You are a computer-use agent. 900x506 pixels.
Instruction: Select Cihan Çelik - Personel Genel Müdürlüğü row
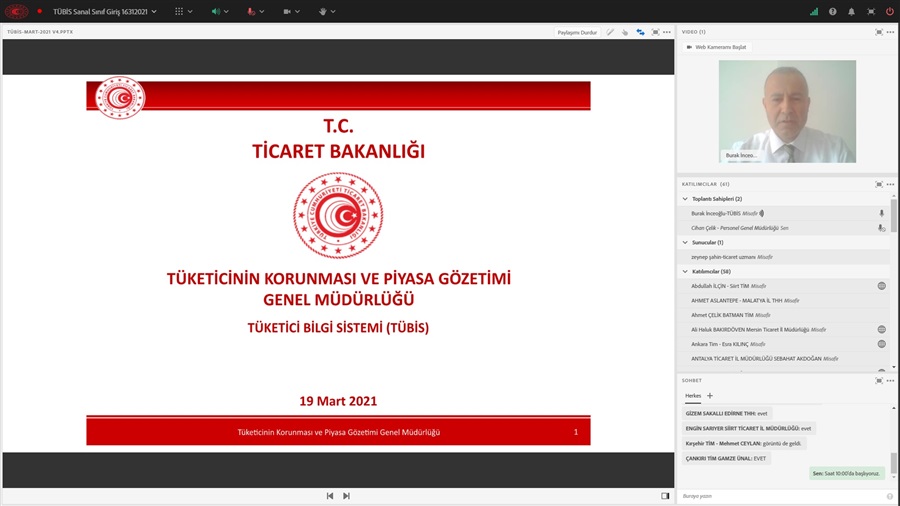(x=784, y=228)
